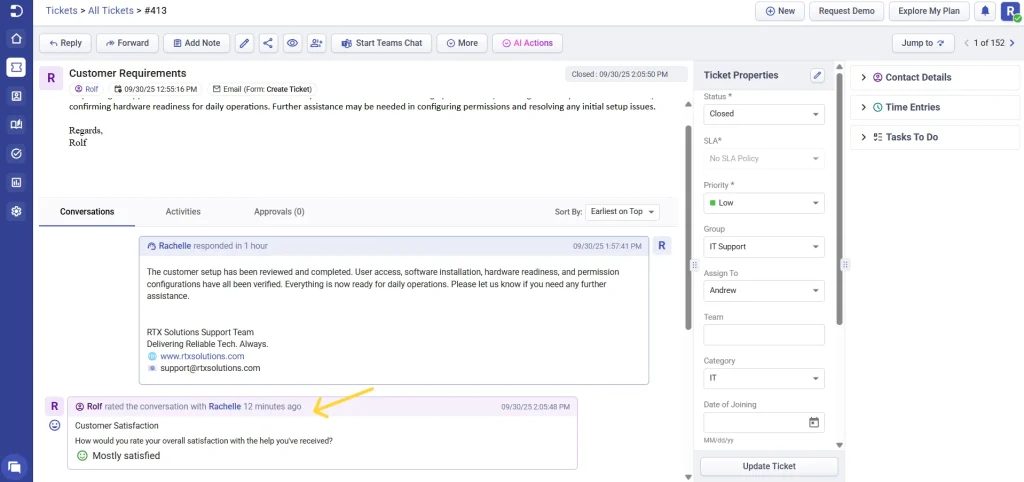Switch to the Activities tab
This screenshot has height=482, width=1024.
pos(183,212)
